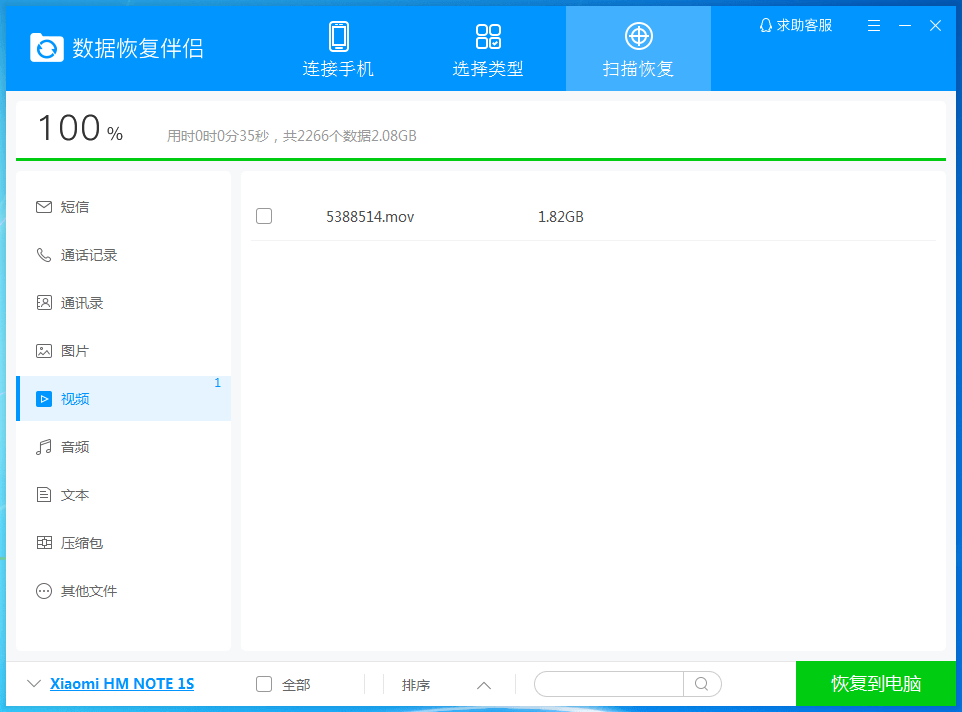962x712 pixels.
Task: Click the 通讯录 contacts icon
Action: point(44,303)
